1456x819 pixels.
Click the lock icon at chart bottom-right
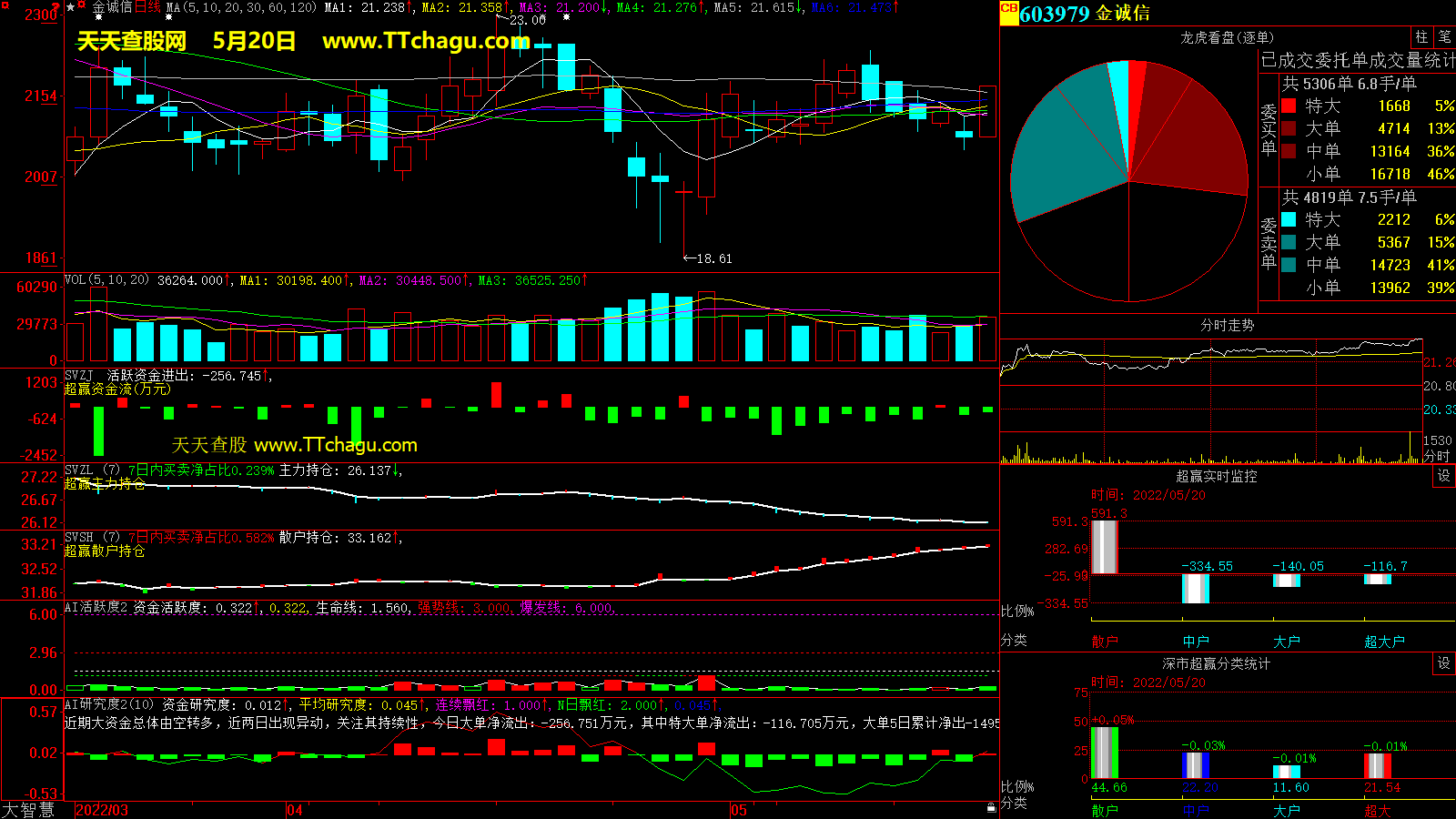991,807
